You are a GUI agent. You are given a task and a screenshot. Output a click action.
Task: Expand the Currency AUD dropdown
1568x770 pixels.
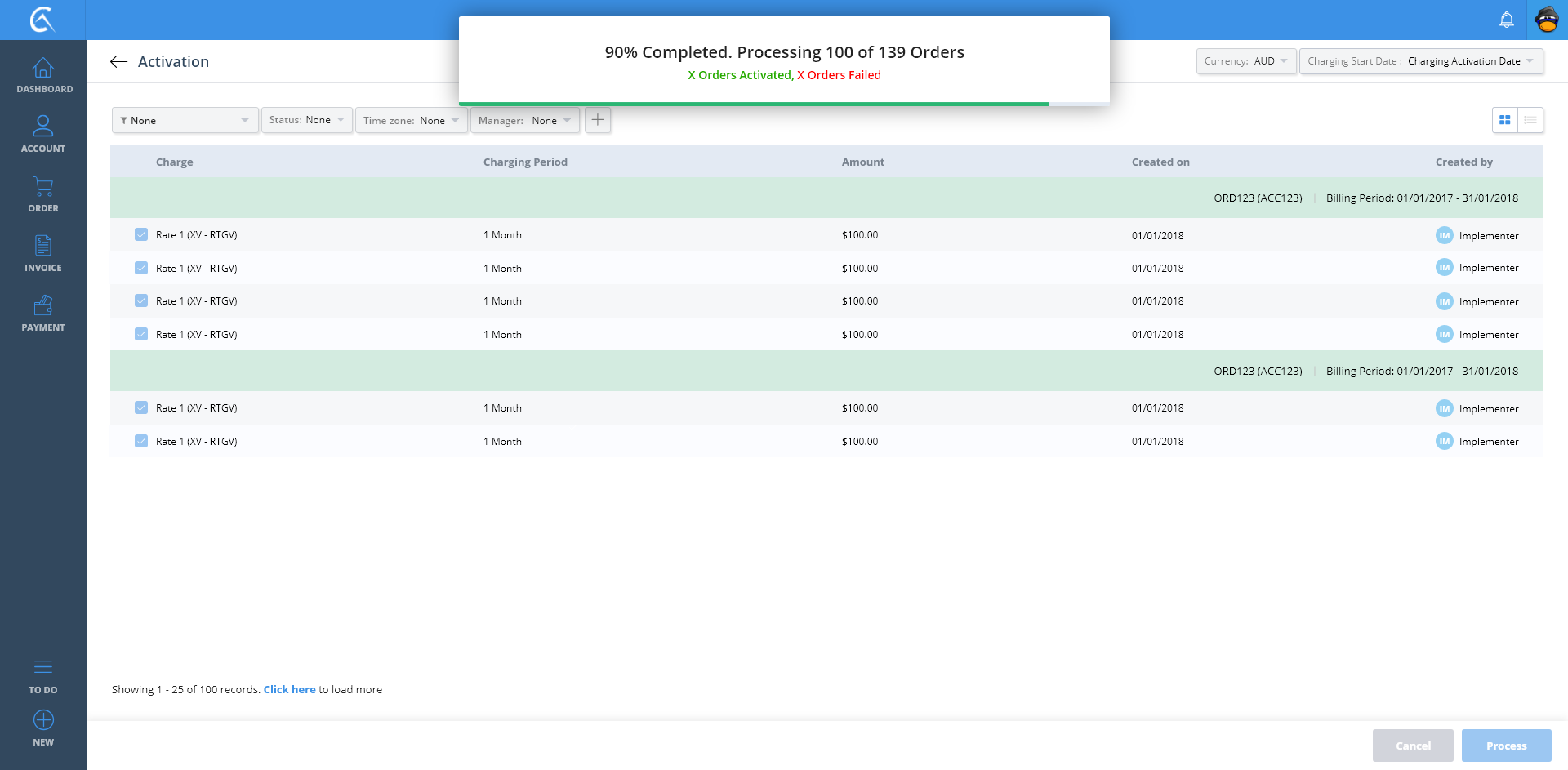[x=1246, y=61]
